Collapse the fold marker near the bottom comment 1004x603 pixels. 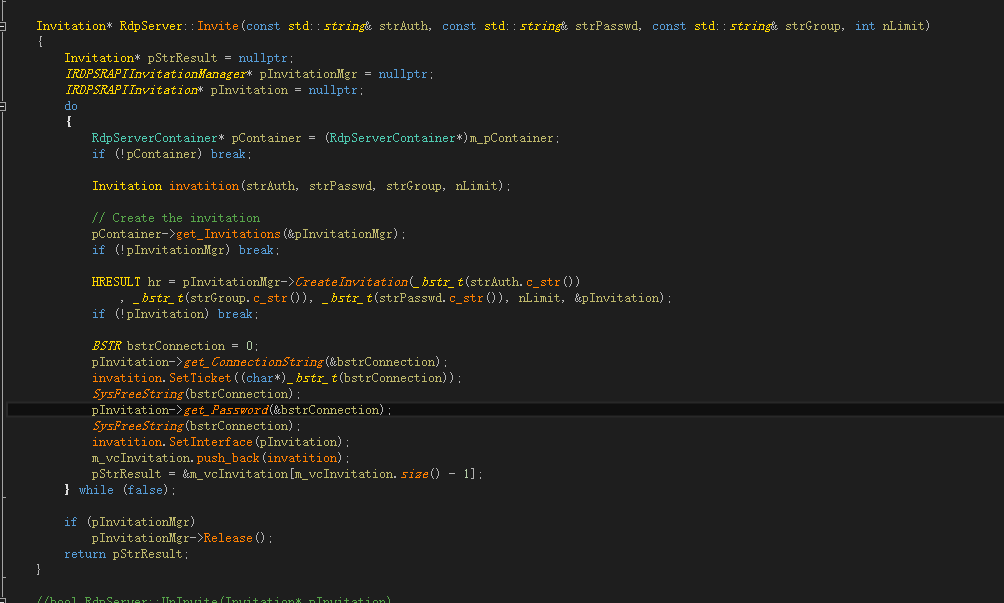5,597
